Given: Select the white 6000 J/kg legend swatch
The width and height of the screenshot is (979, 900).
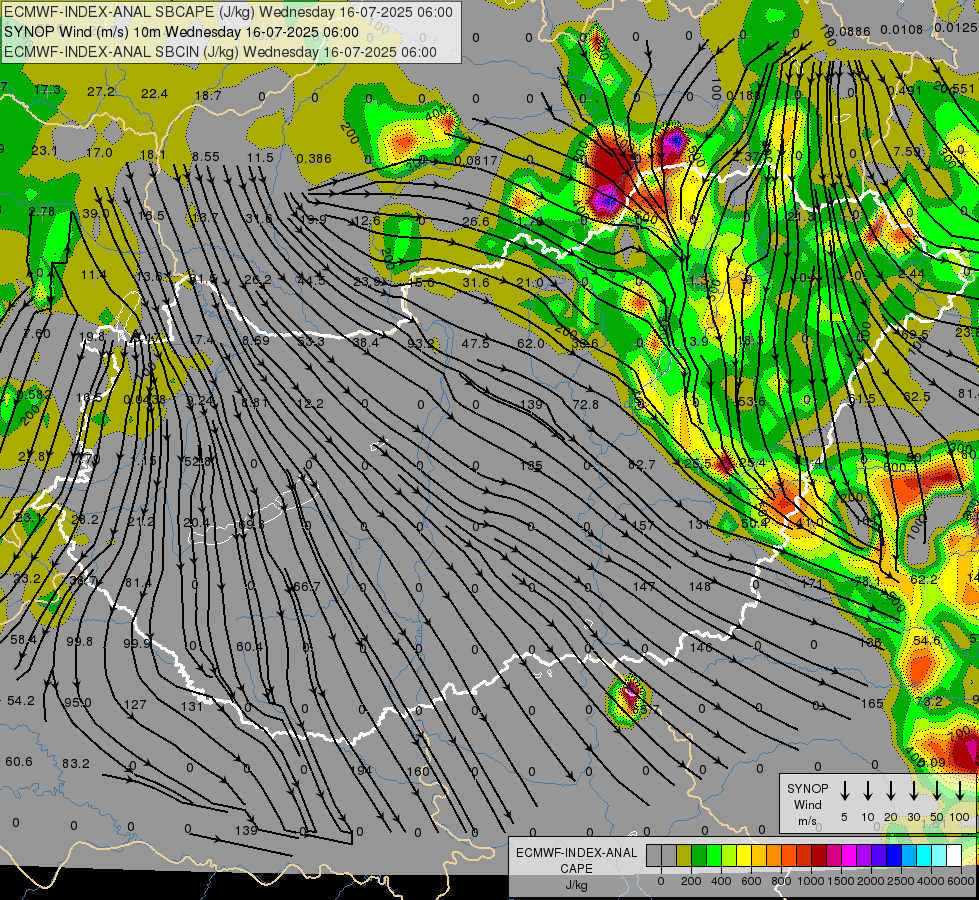Looking at the screenshot, I should [953, 856].
